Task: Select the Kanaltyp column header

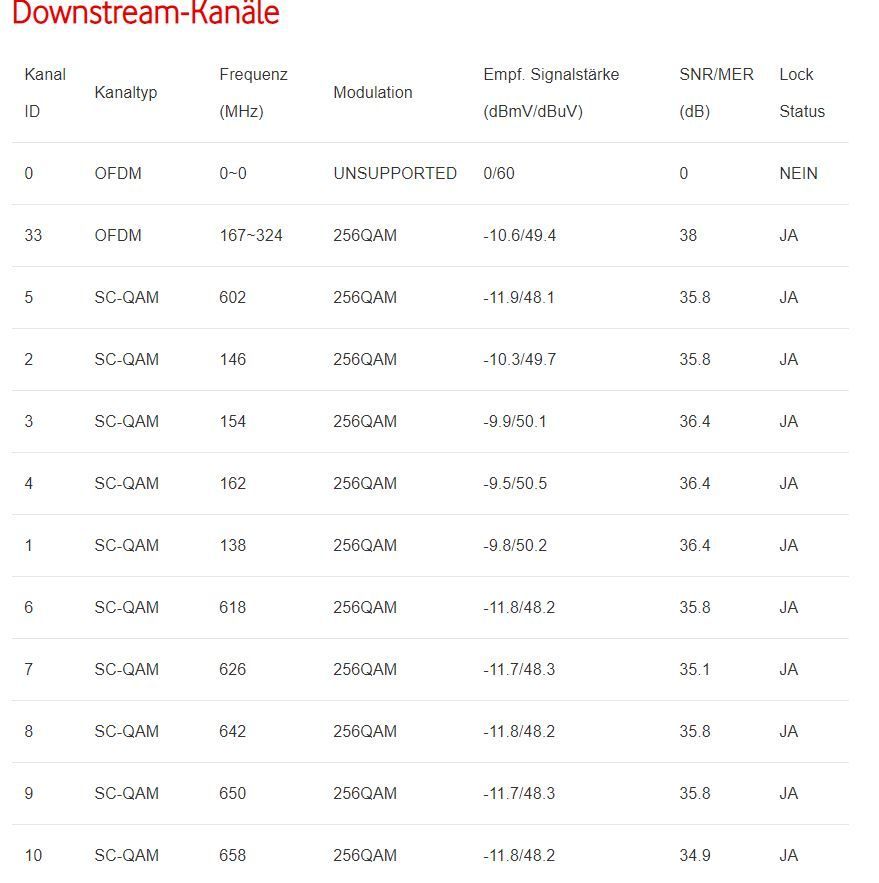Action: click(126, 92)
